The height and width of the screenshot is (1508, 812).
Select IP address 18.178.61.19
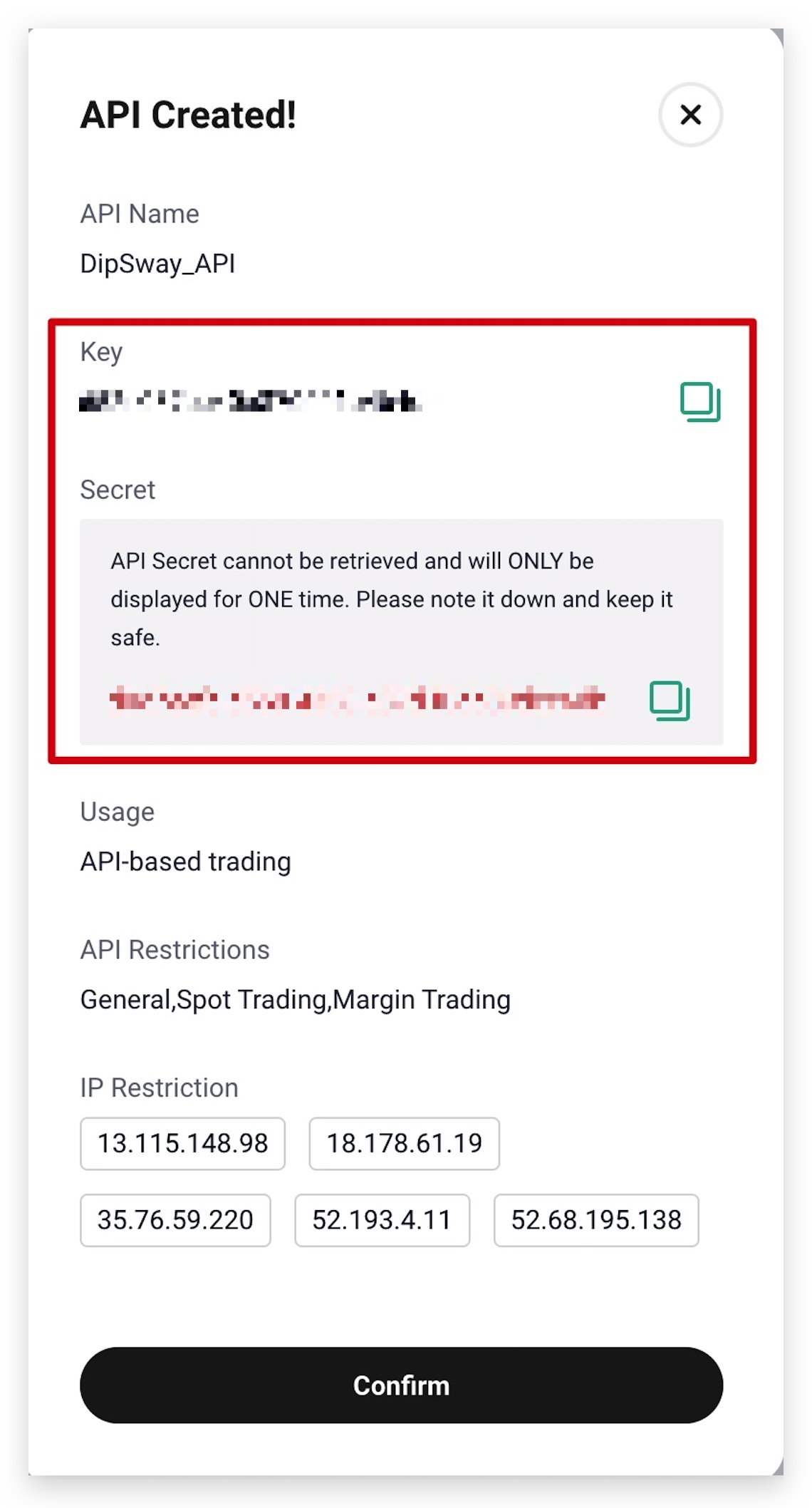point(404,1143)
